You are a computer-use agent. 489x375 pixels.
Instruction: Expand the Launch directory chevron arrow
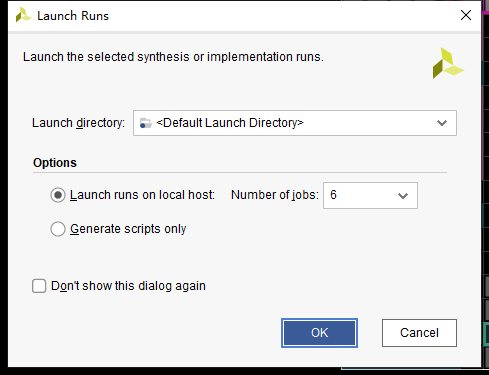click(x=442, y=123)
